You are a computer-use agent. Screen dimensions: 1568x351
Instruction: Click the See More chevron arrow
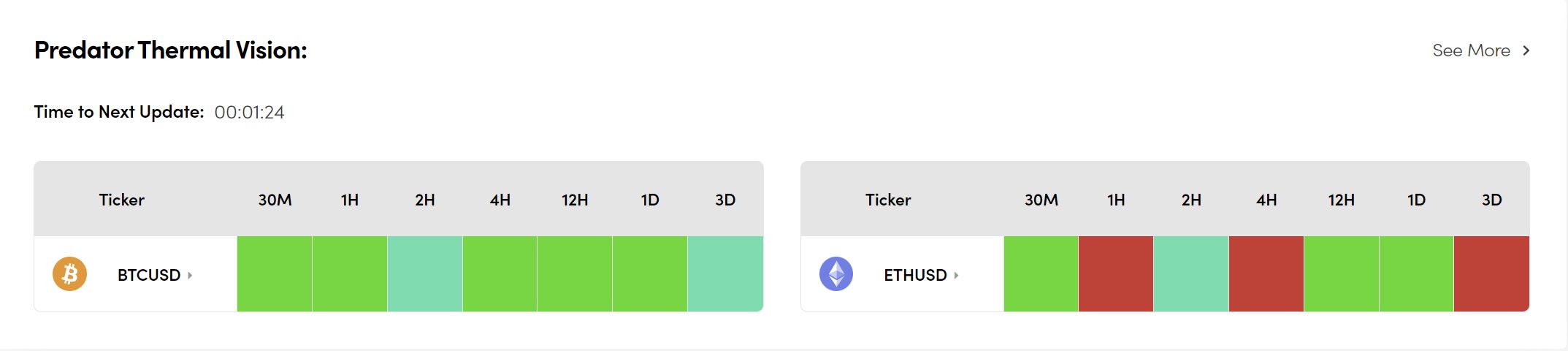[1526, 50]
